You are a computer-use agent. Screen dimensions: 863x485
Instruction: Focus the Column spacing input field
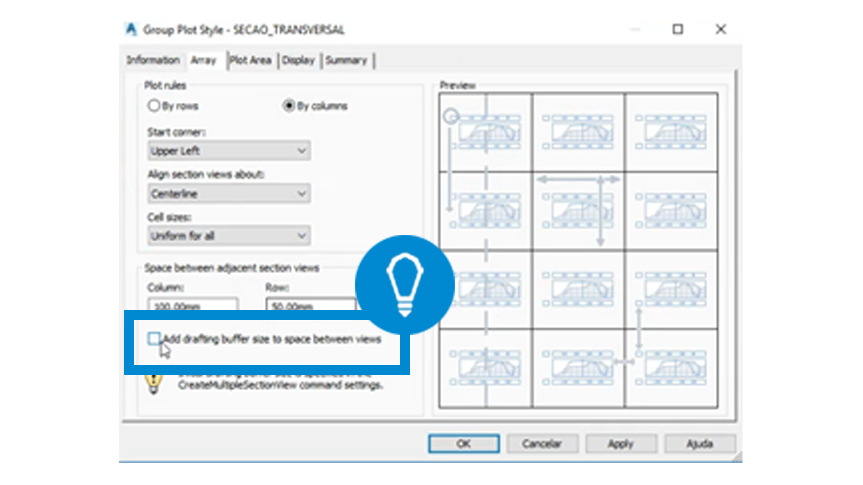[x=193, y=304]
